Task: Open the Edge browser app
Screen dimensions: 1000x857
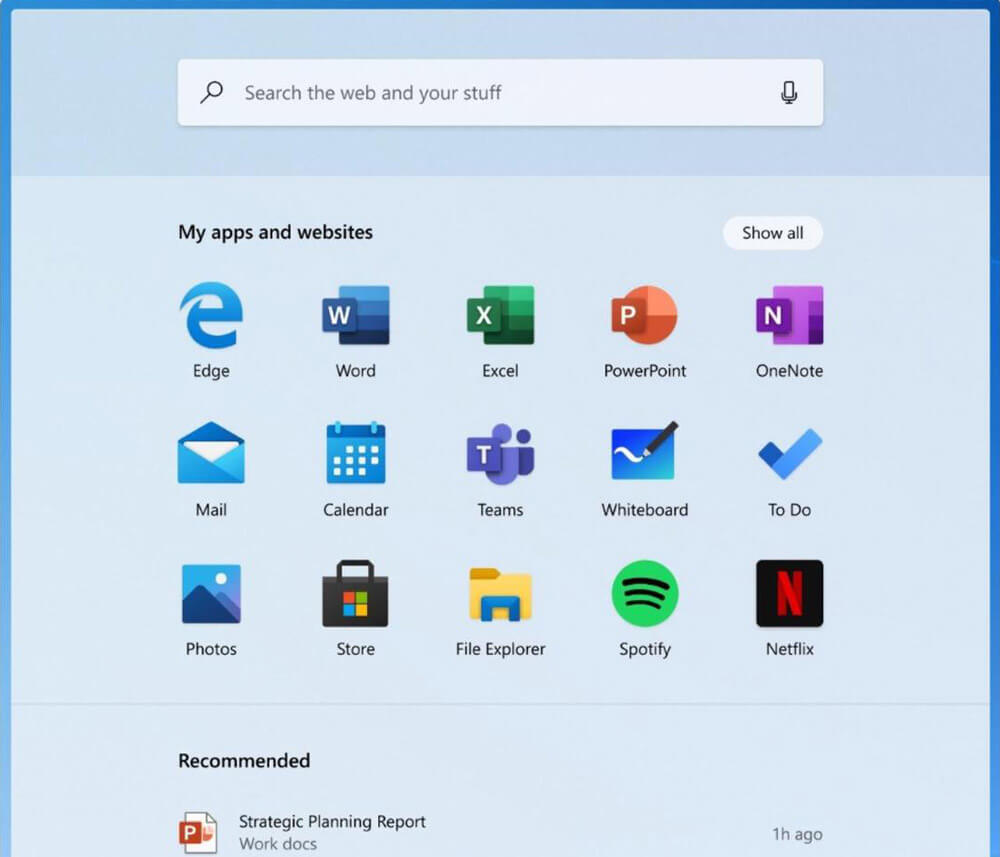Action: coord(211,315)
